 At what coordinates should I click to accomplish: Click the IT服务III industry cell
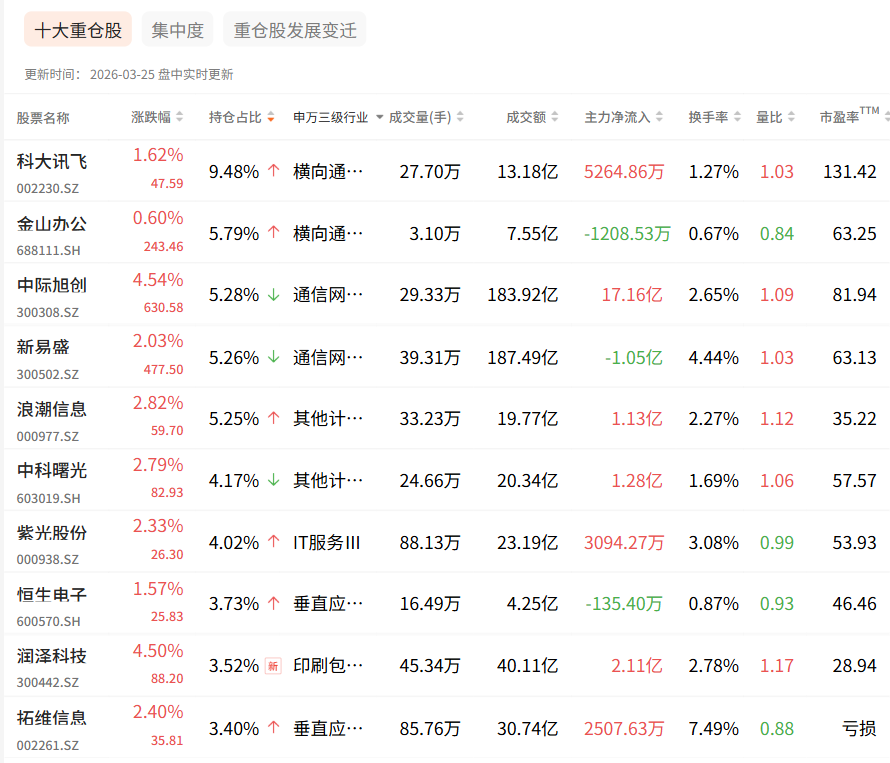(326, 543)
